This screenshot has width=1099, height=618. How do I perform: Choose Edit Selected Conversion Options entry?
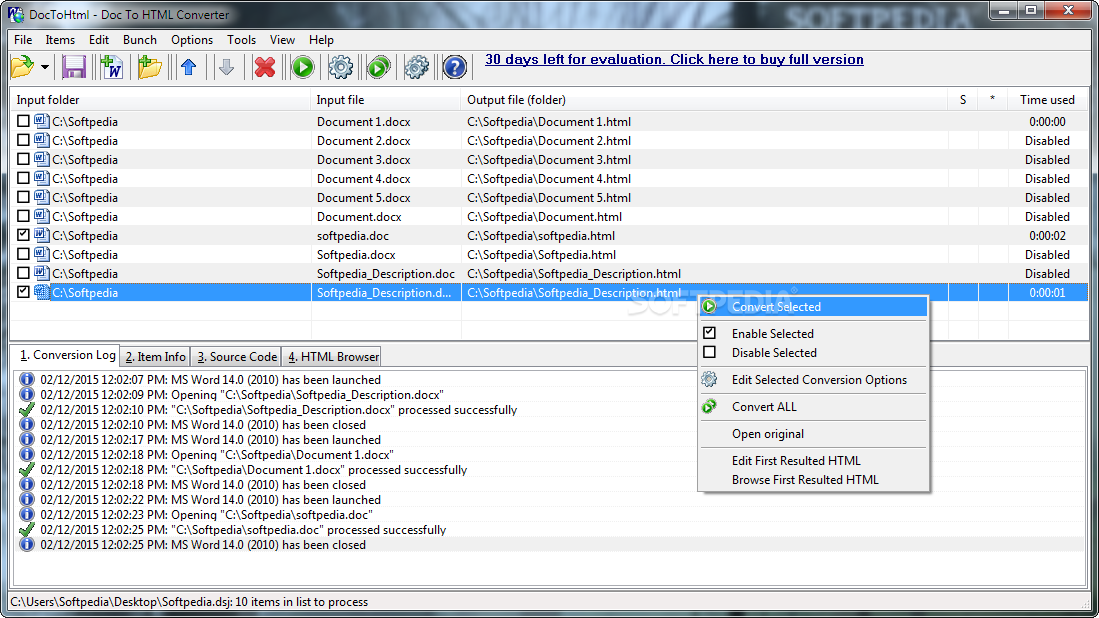[x=813, y=380]
